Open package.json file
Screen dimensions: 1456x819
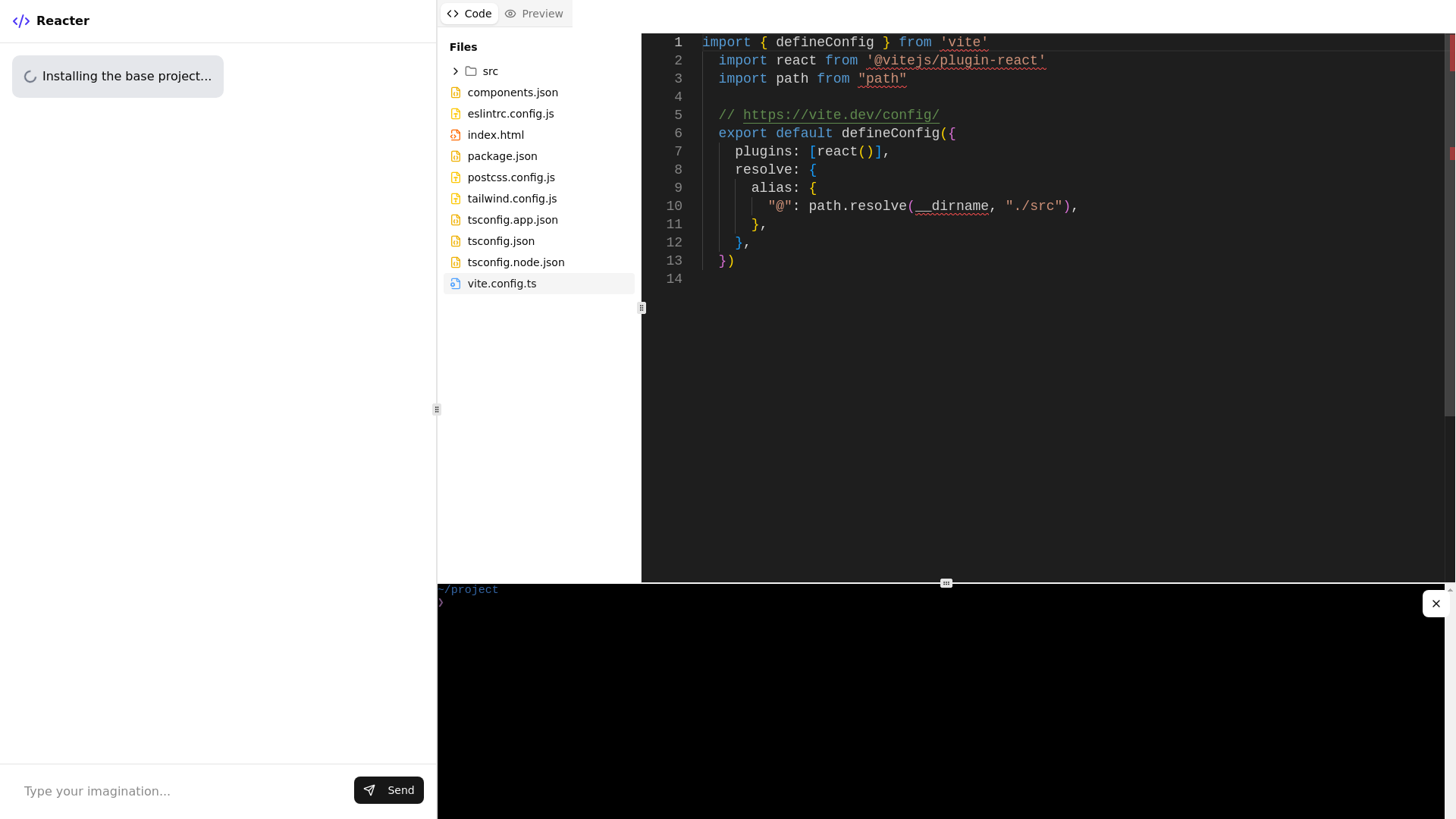point(539,156)
